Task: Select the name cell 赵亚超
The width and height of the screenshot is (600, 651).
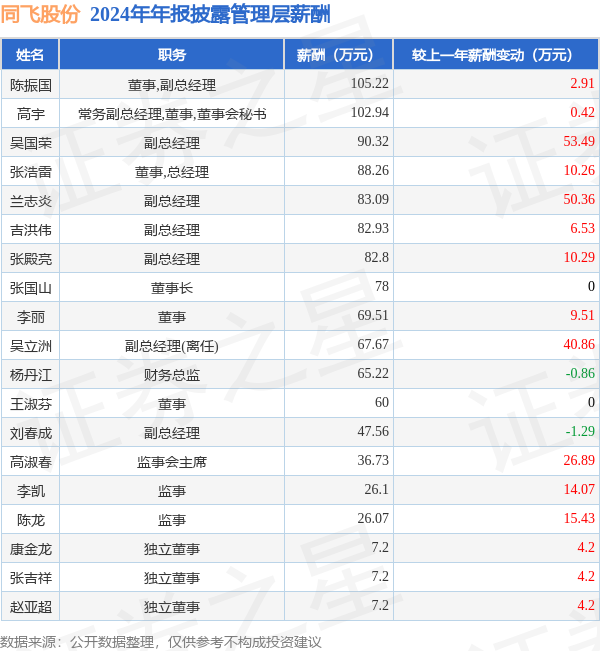Action: click(31, 607)
